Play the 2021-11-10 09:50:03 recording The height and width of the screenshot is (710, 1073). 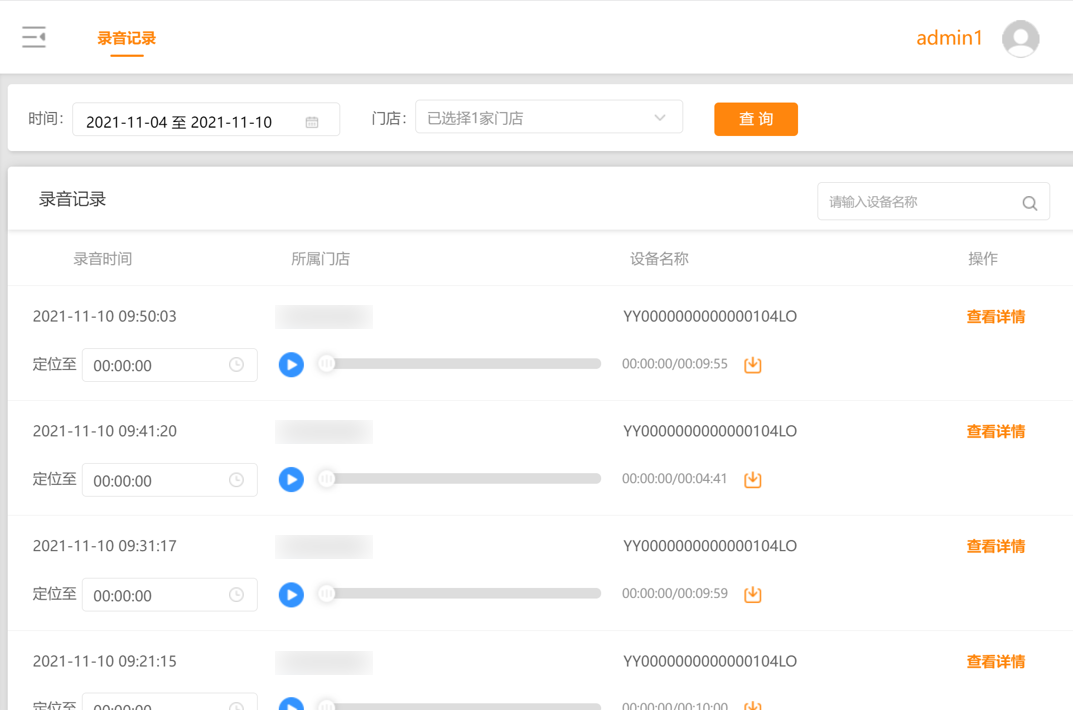click(x=291, y=365)
